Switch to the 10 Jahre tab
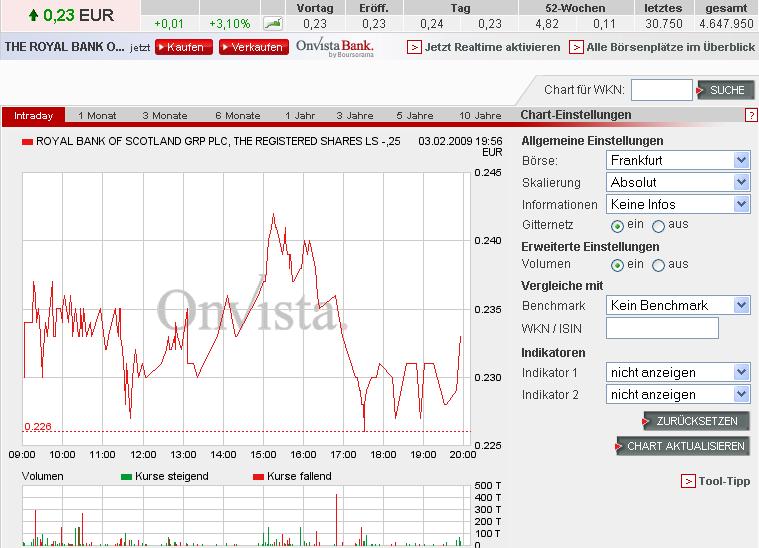Viewport: 759px width, 548px height. pos(480,116)
